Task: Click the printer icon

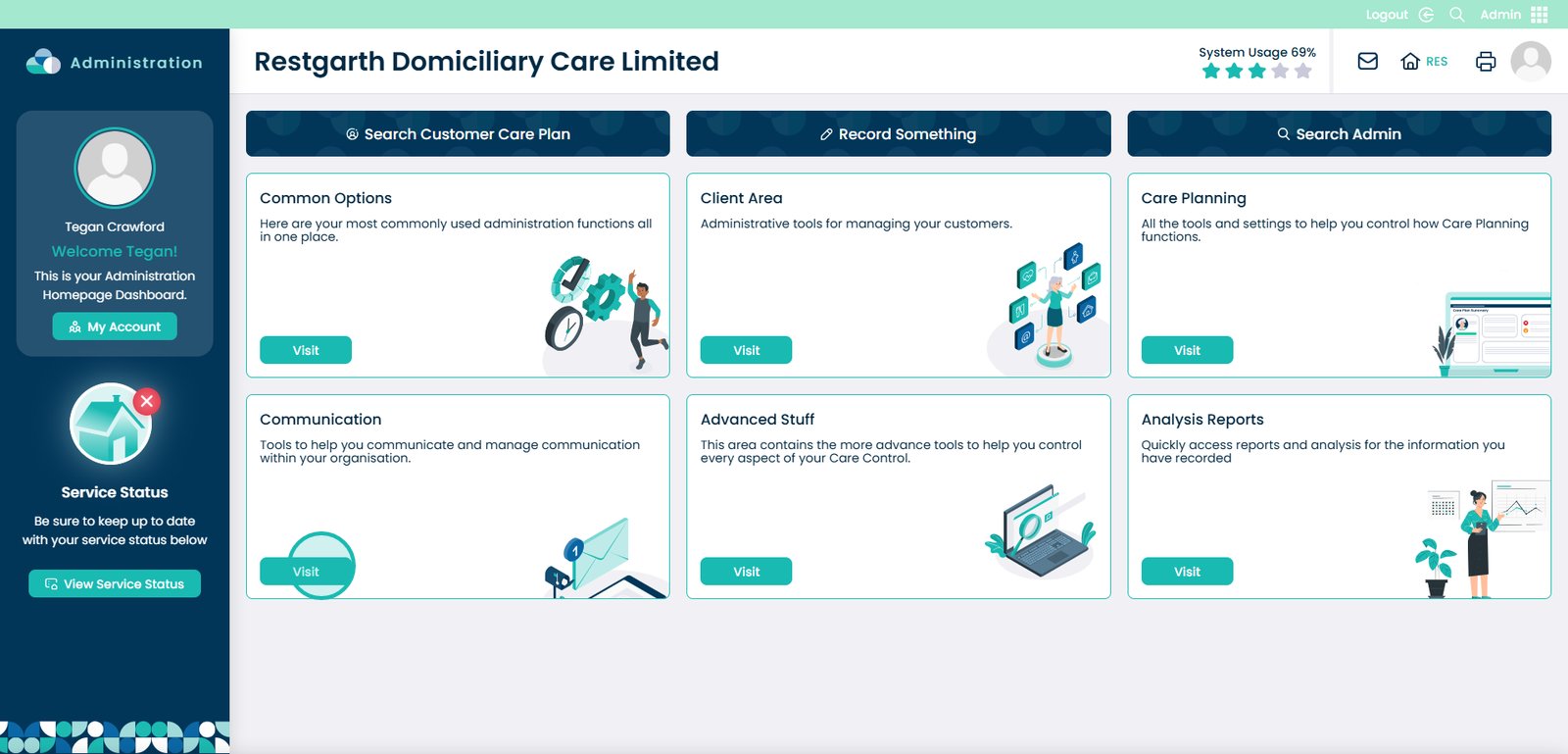Action: pos(1486,61)
